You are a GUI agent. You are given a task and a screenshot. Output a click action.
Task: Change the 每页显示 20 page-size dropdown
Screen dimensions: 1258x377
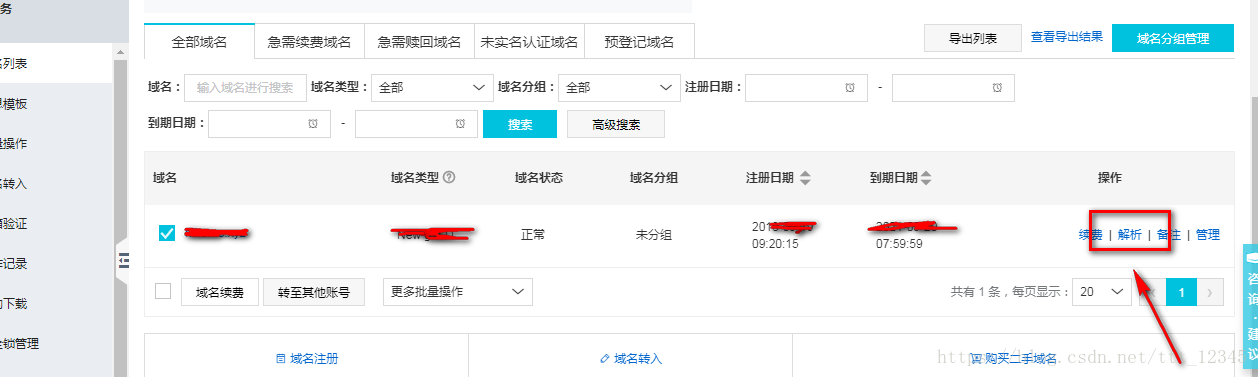coord(1102,292)
